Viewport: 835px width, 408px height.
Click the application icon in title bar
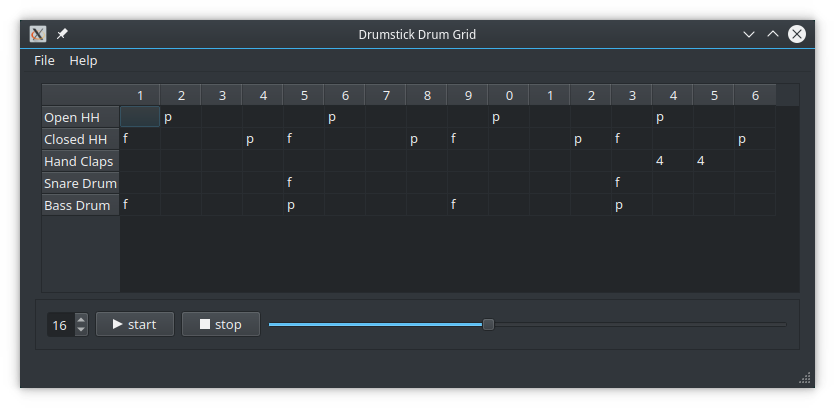(38, 34)
